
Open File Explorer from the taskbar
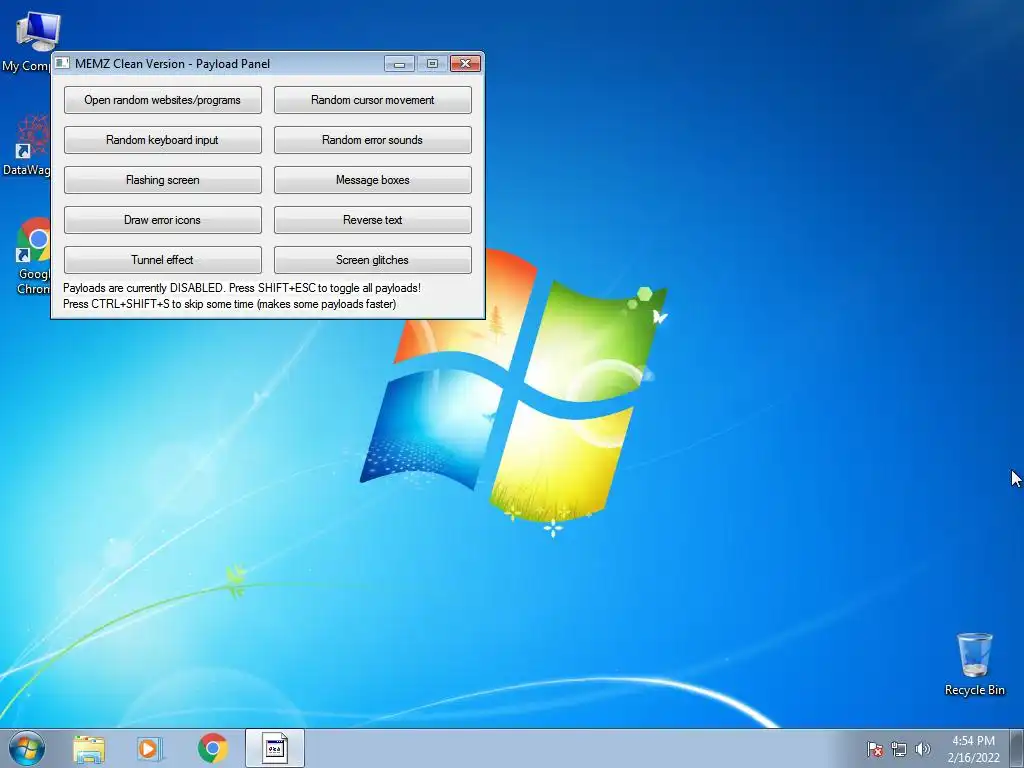click(89, 748)
